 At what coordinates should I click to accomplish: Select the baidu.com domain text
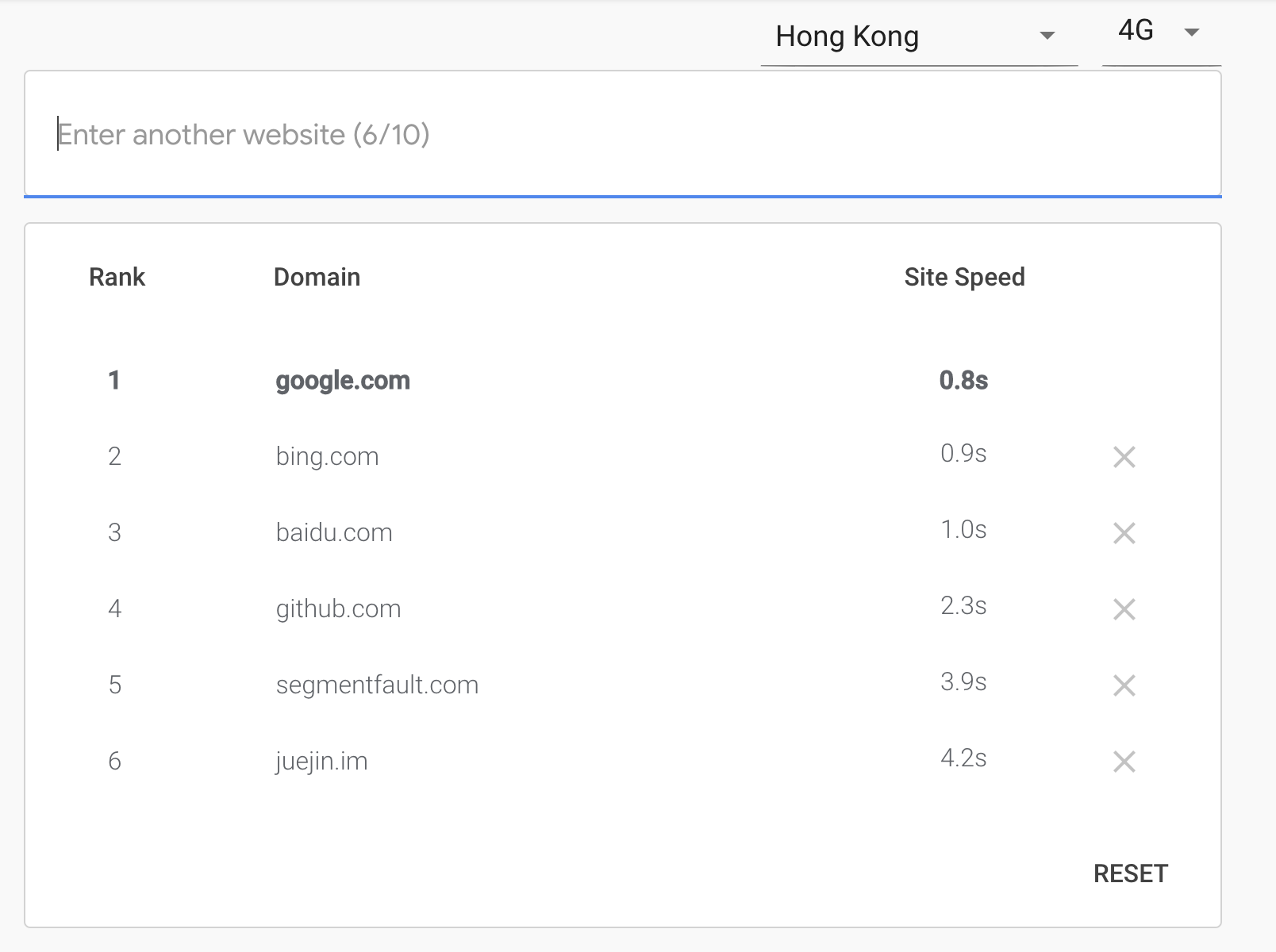pos(334,532)
